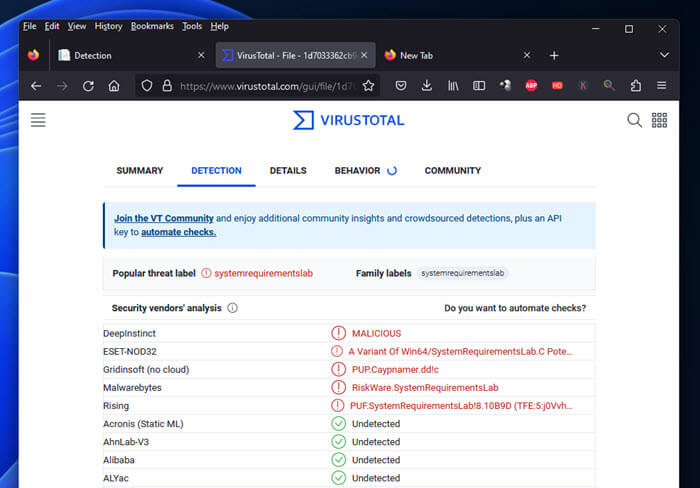Viewport: 700px width, 488px height.
Task: Toggle the browser sidebar
Action: (479, 85)
